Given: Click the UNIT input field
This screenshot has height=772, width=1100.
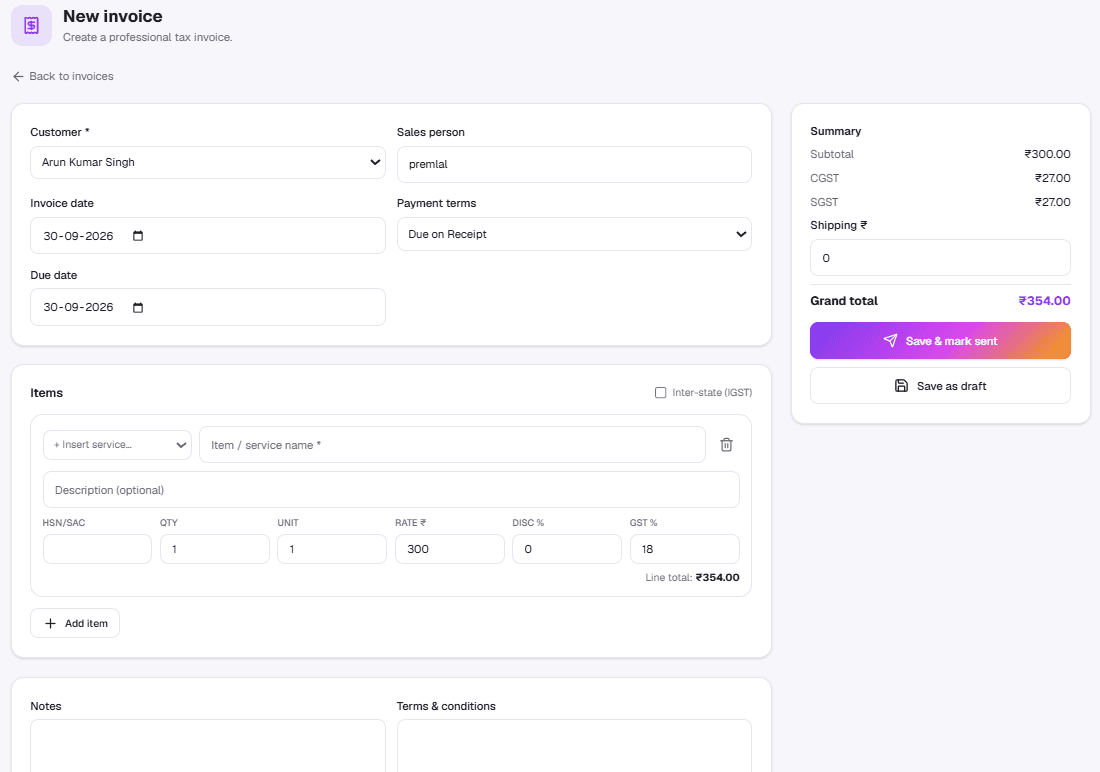Looking at the screenshot, I should 332,549.
